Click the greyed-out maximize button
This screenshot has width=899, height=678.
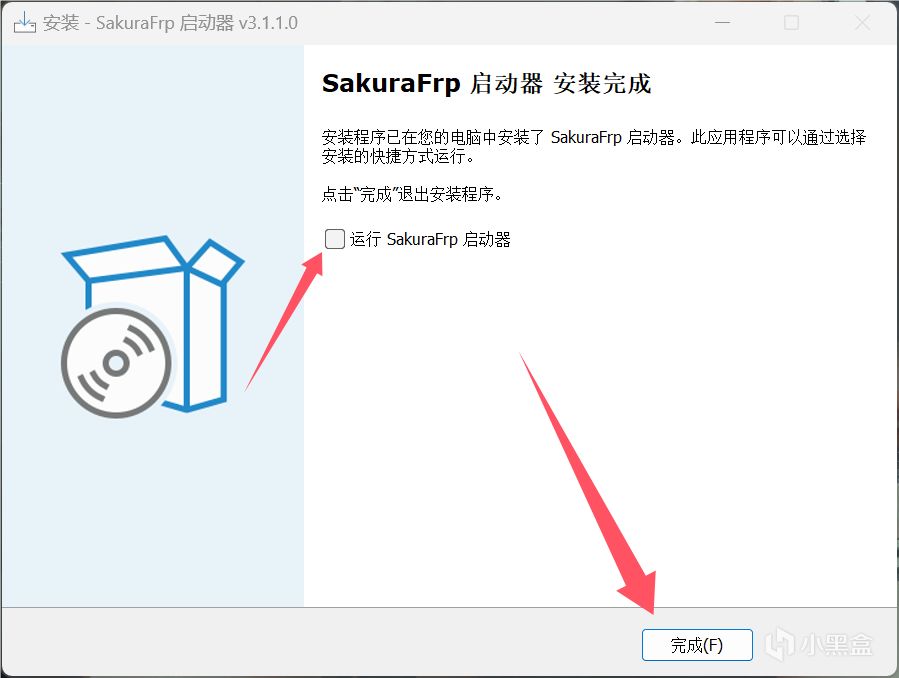(x=791, y=23)
